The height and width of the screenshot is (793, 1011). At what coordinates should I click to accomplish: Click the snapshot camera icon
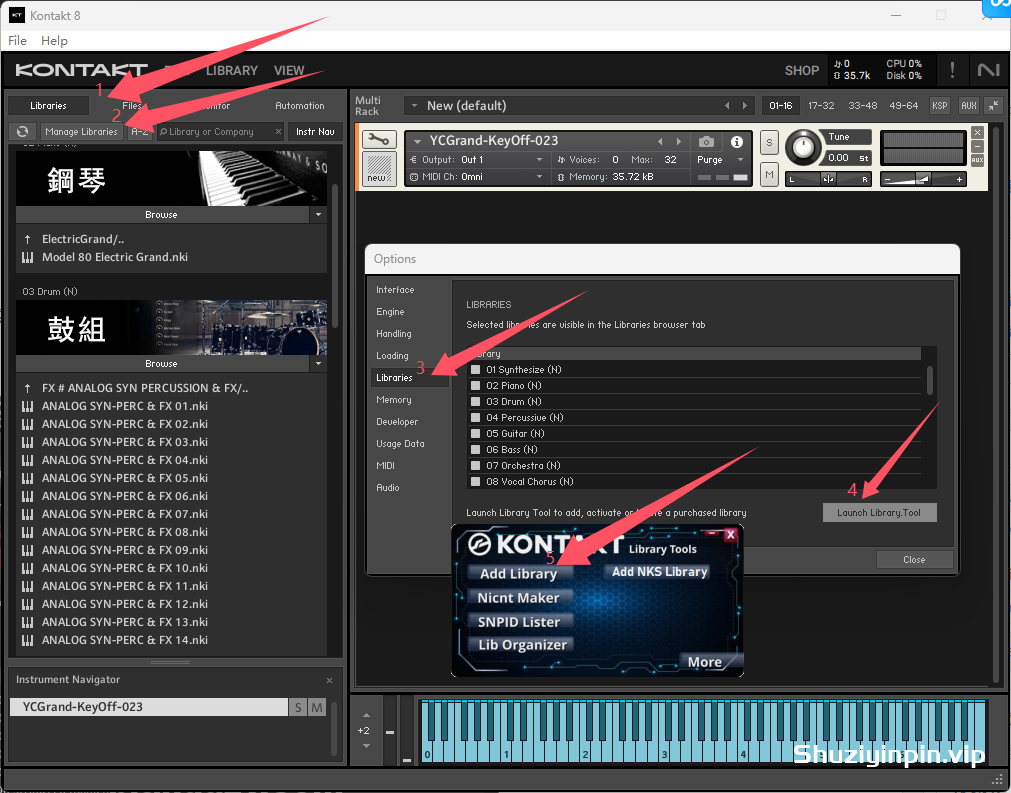pos(706,141)
